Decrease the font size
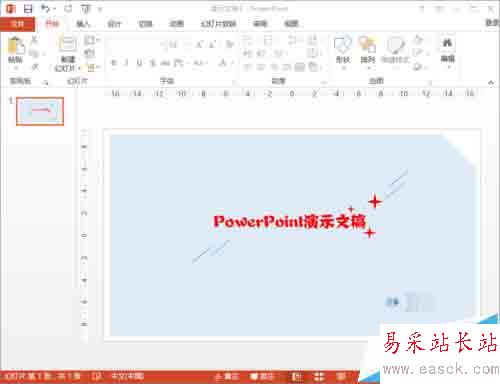The width and height of the screenshot is (500, 384). (212, 44)
